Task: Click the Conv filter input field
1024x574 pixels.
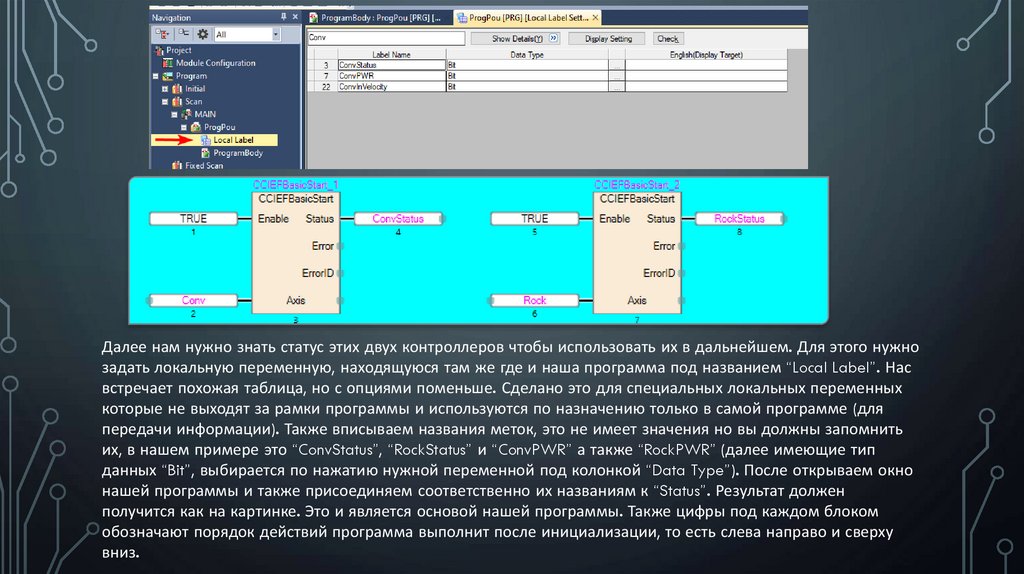Action: [386, 38]
